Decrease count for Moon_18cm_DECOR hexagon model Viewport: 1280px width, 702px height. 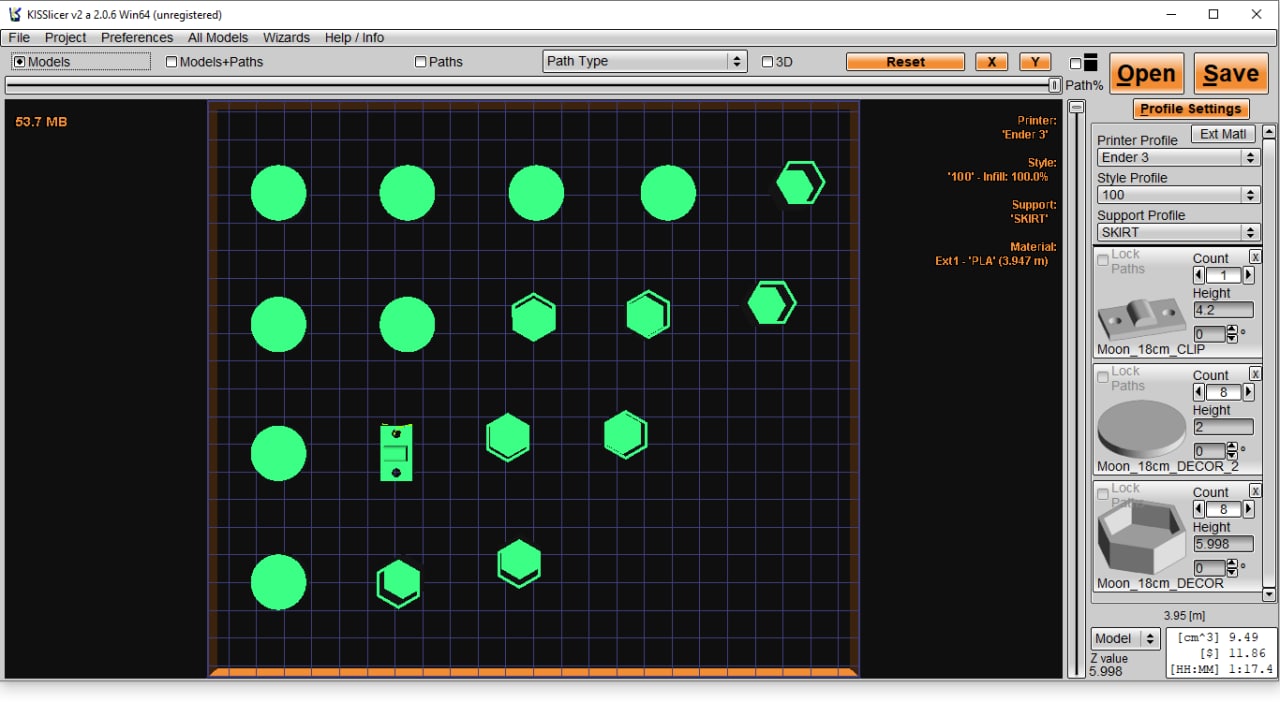click(1199, 509)
